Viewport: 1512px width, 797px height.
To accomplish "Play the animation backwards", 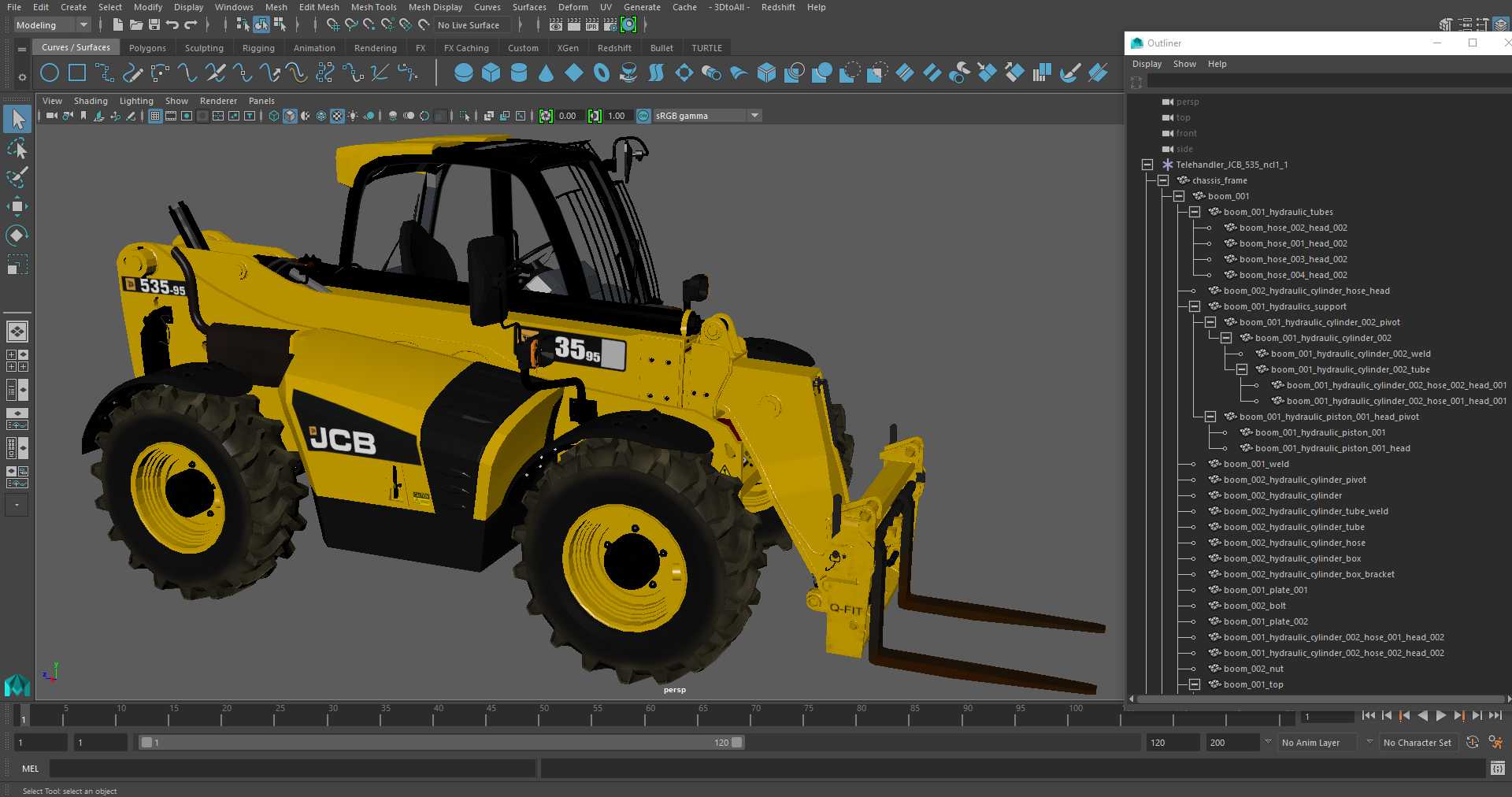I will coord(1422,716).
